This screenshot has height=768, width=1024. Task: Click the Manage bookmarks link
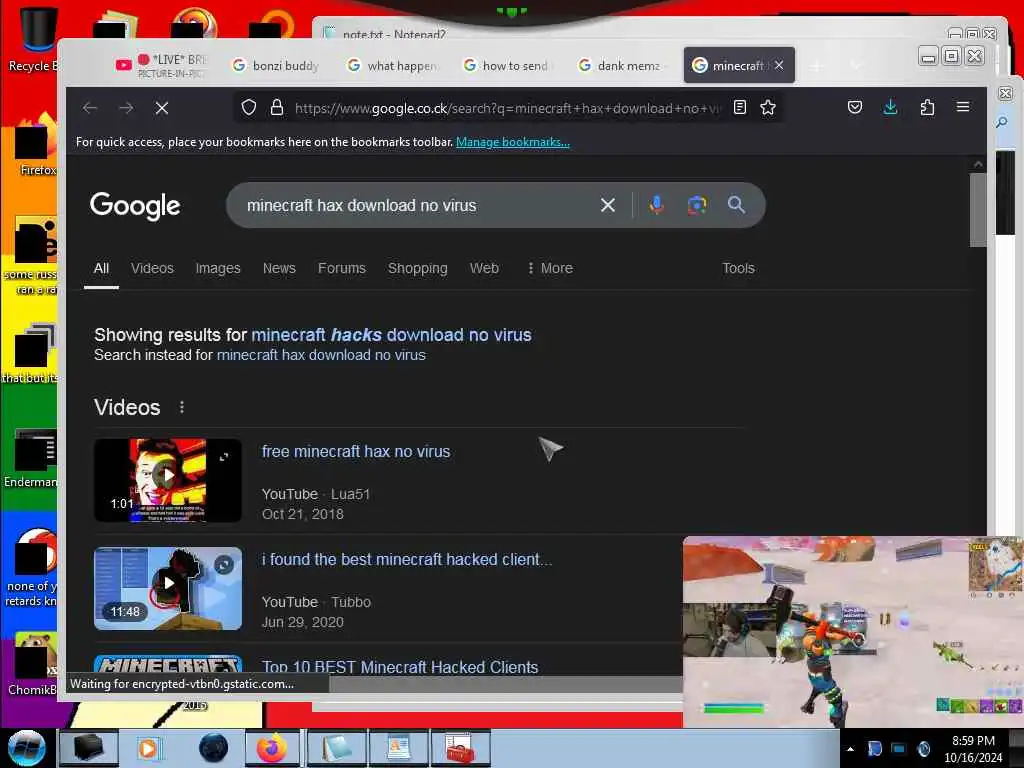(513, 142)
